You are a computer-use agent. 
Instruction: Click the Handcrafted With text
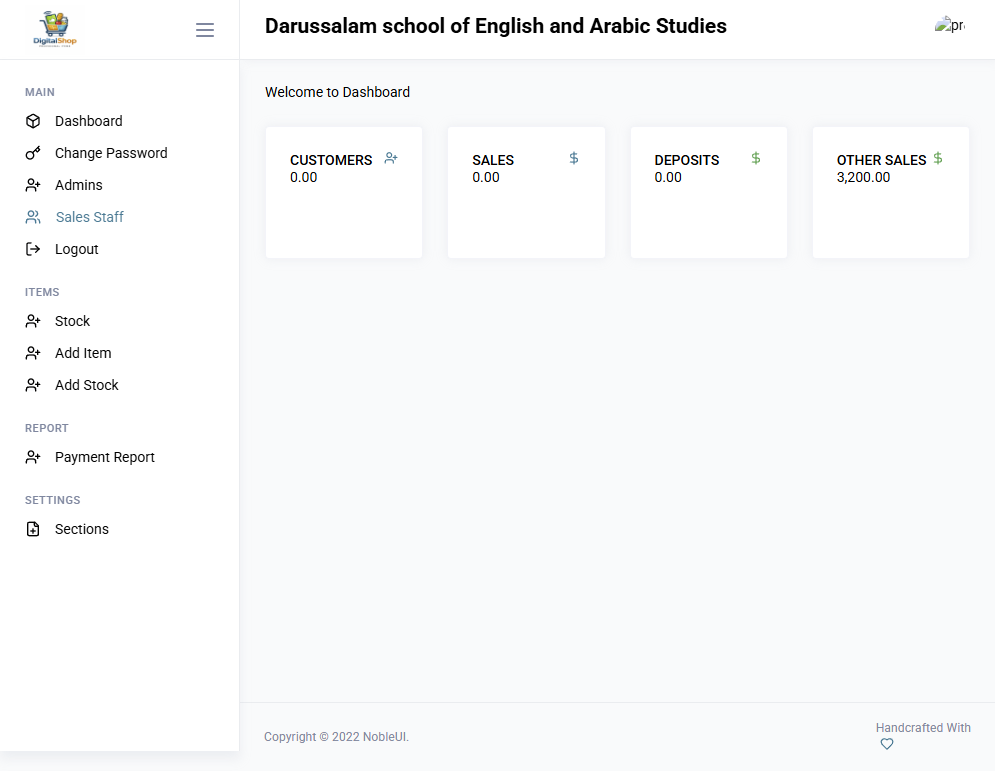coord(923,728)
